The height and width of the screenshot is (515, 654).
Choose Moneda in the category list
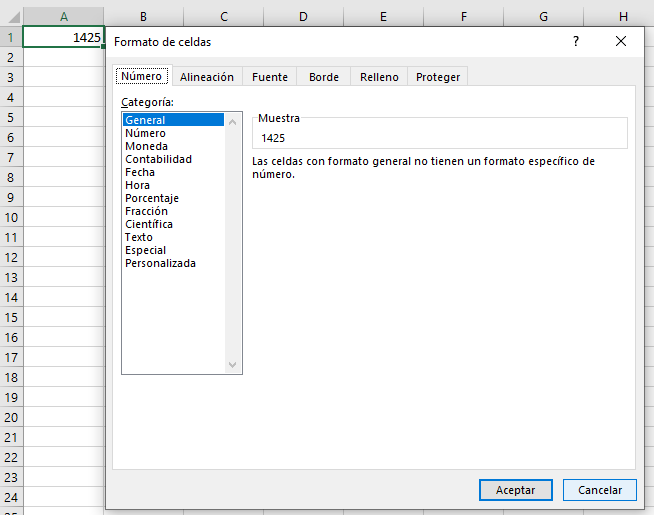pyautogui.click(x=146, y=146)
